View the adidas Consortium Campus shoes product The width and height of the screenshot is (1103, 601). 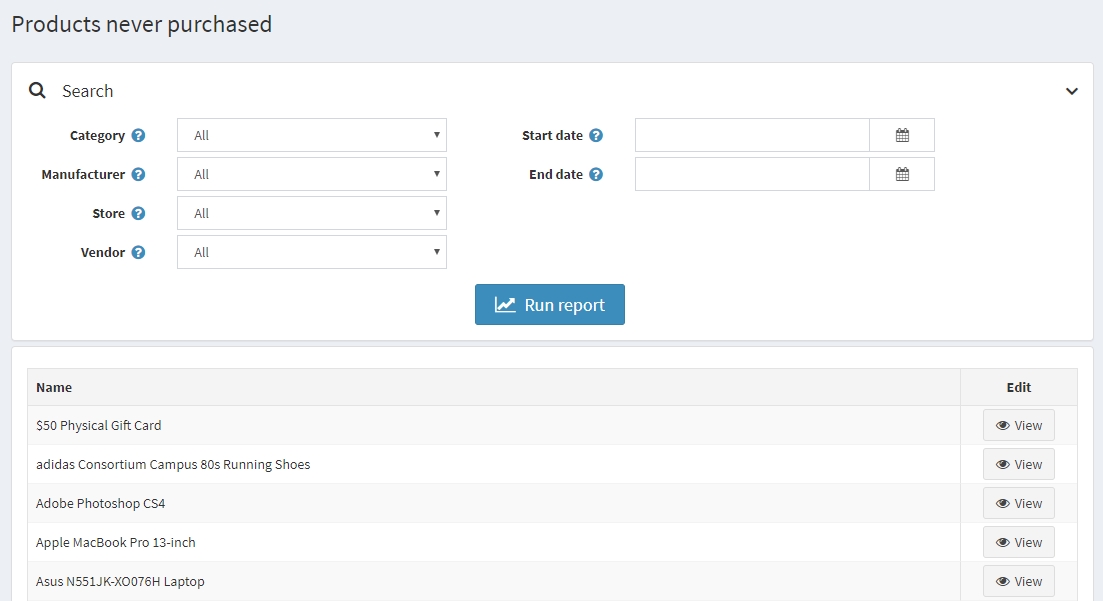click(1018, 464)
